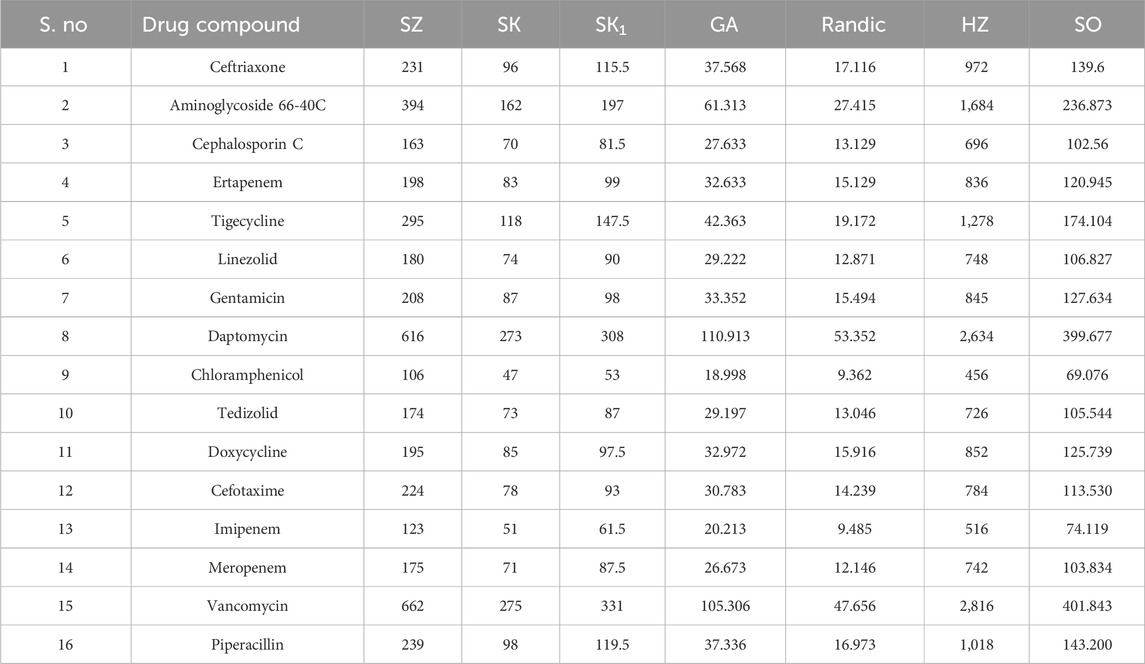Click the Chloramphenicol compound cell
Image resolution: width=1145 pixels, height=664 pixels.
coord(247,375)
